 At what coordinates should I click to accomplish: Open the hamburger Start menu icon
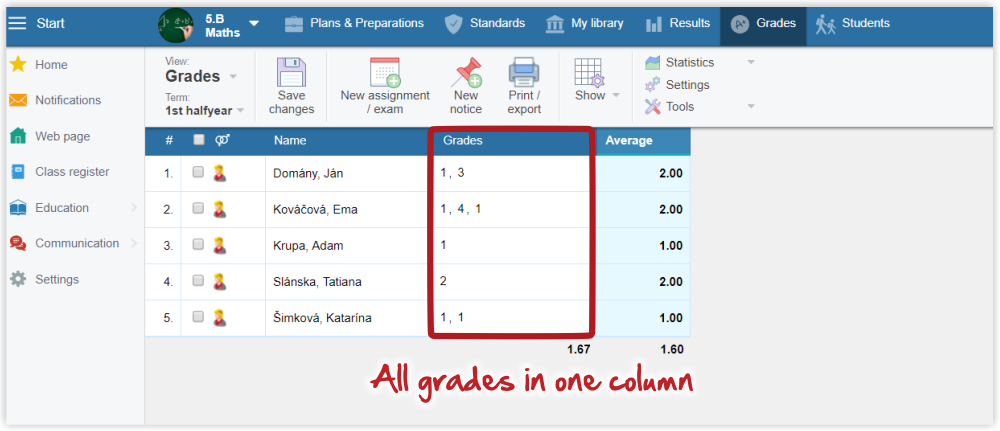17,24
